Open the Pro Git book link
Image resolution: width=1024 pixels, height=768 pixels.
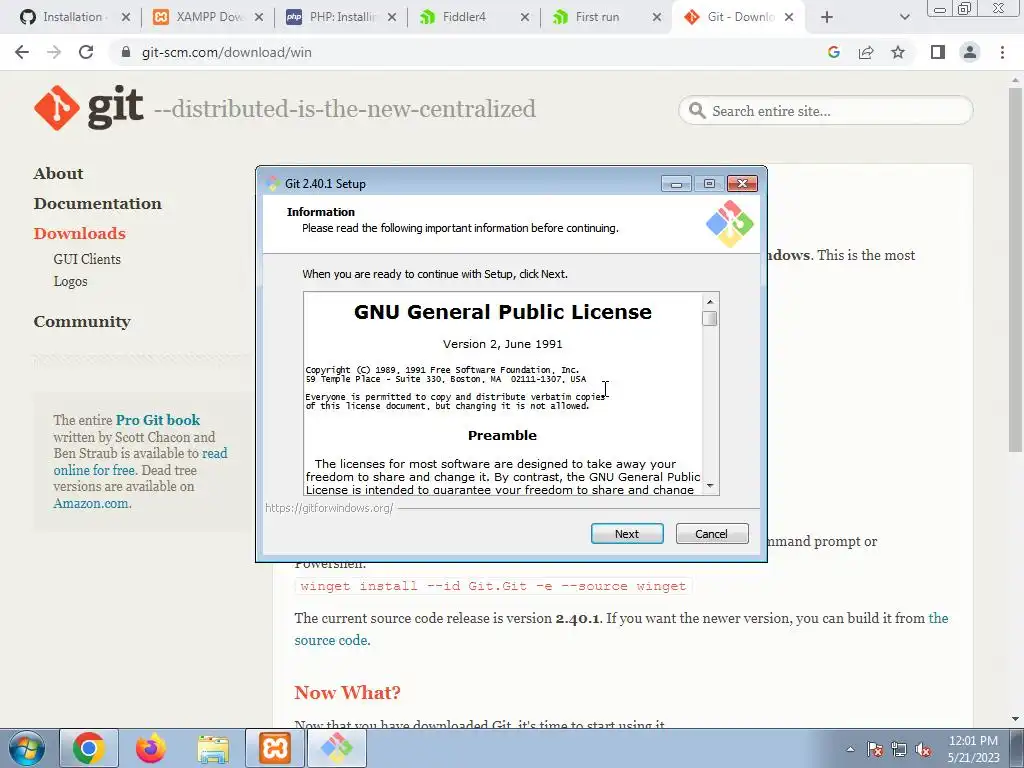click(158, 420)
